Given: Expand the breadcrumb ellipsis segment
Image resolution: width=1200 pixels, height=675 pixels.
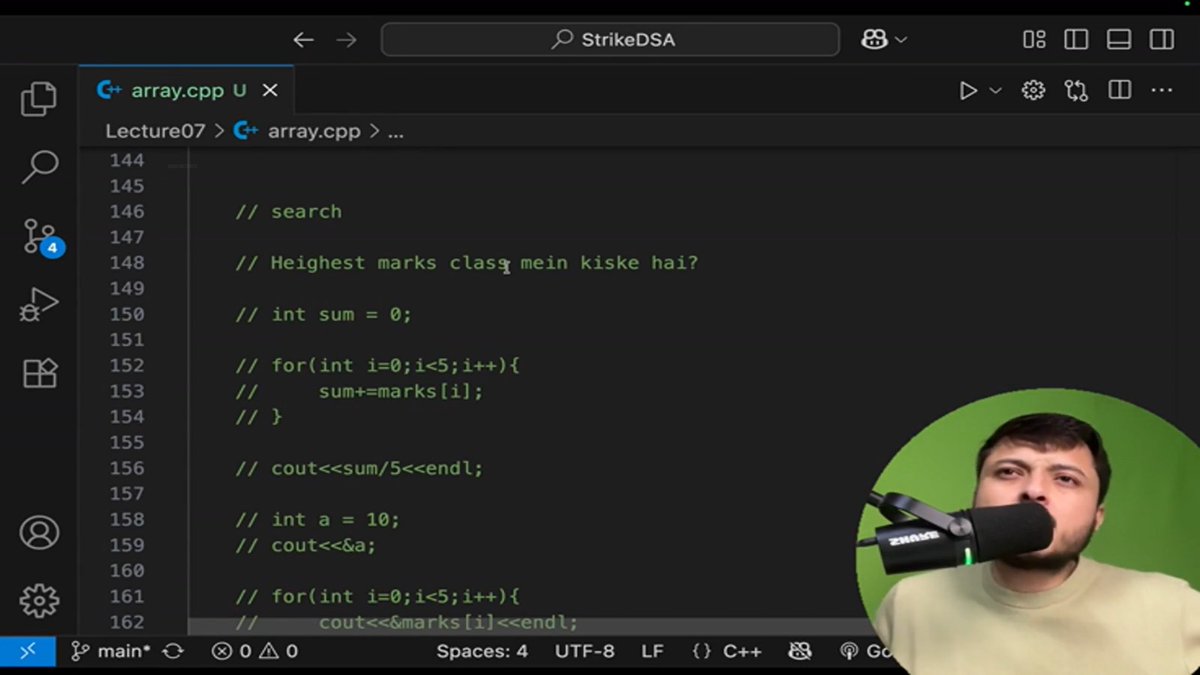Looking at the screenshot, I should [396, 132].
